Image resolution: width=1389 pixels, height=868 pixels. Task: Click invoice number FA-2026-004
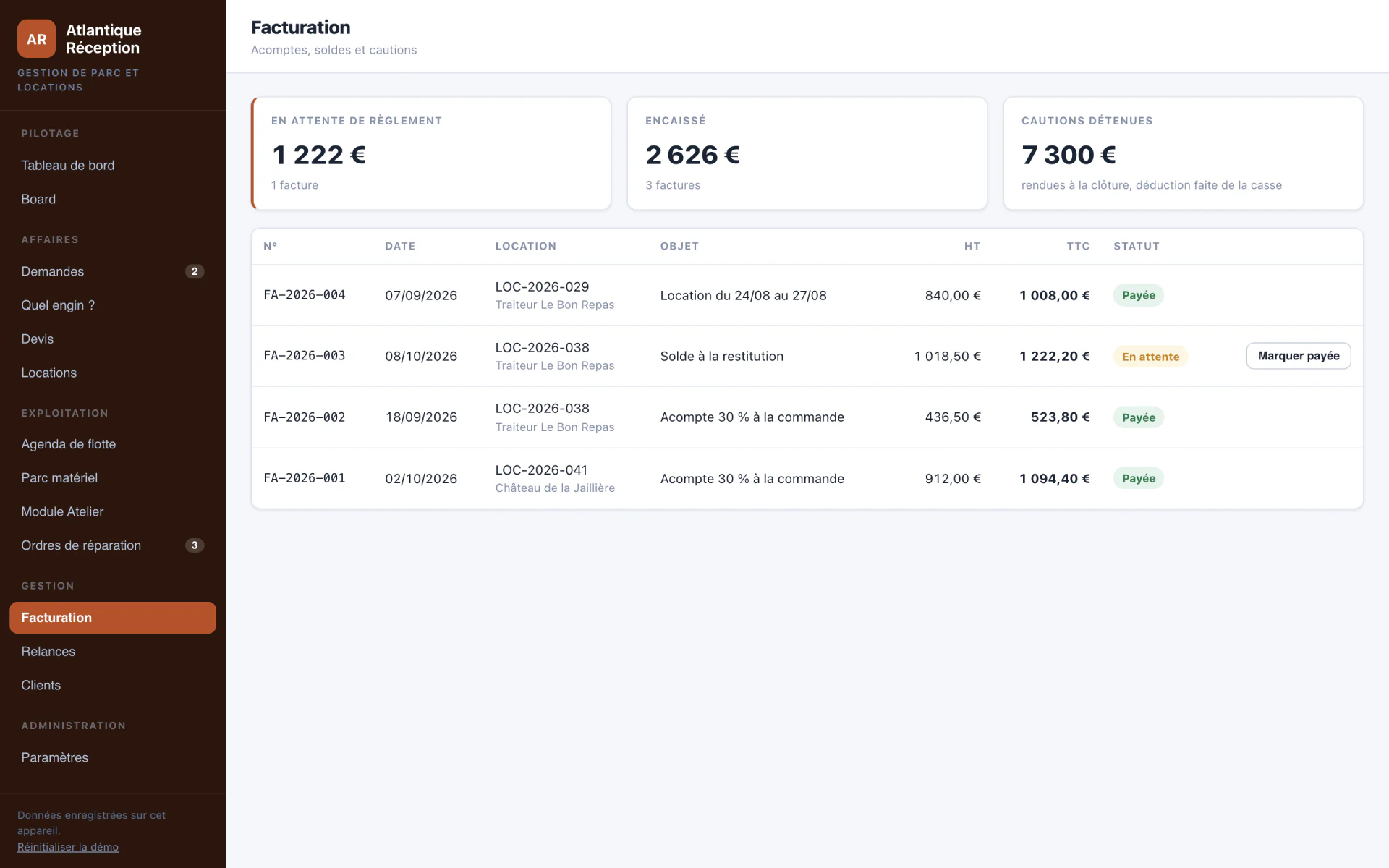coord(305,295)
